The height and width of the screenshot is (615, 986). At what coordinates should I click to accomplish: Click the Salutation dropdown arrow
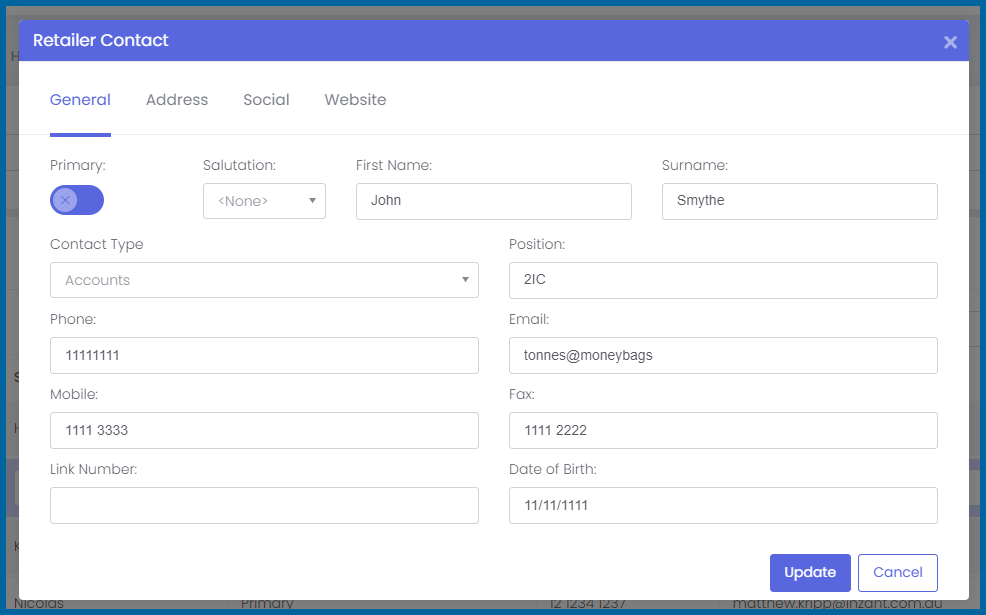[x=312, y=201]
